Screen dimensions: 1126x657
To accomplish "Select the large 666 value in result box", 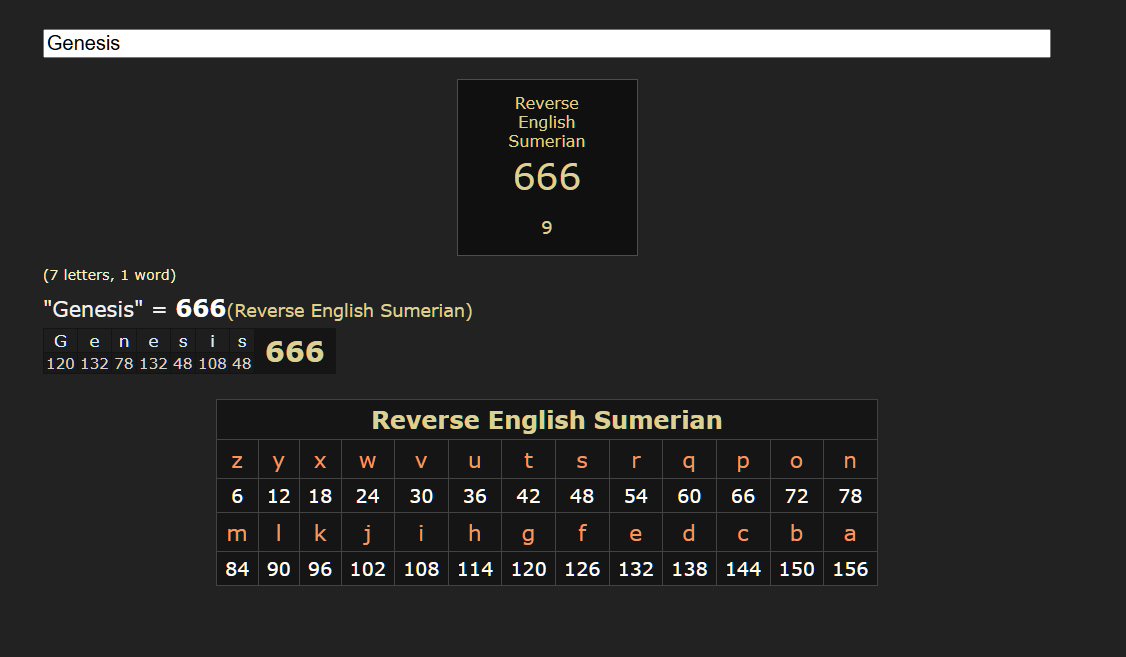I will coord(546,177).
